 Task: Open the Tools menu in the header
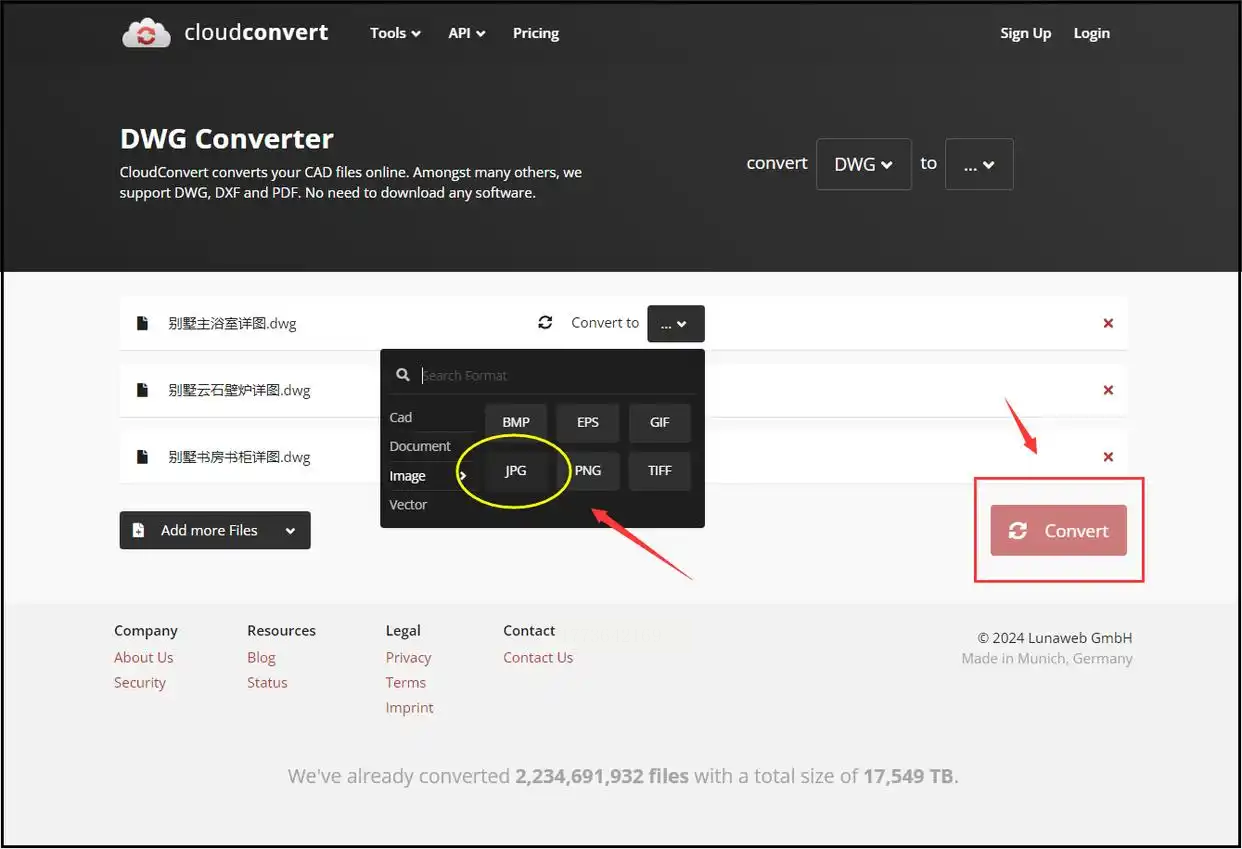tap(395, 33)
